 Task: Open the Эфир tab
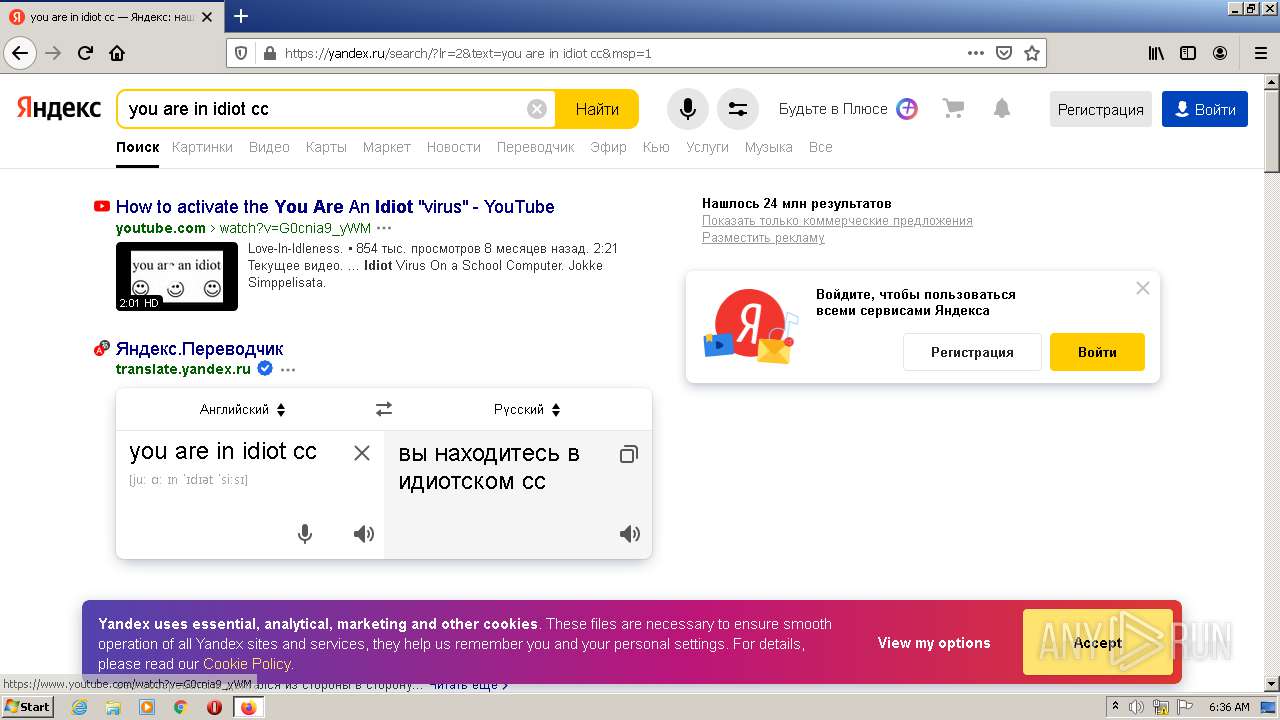click(608, 147)
